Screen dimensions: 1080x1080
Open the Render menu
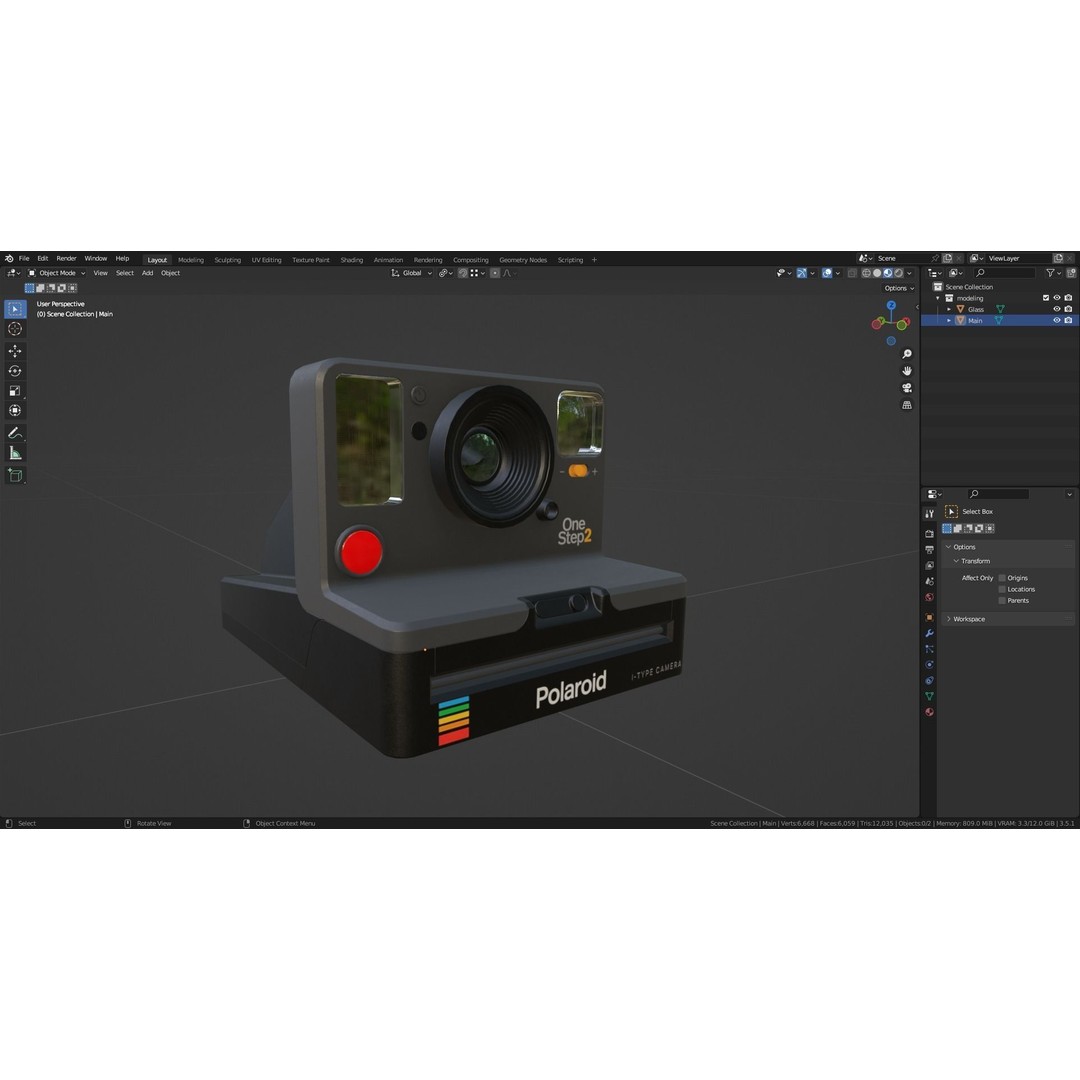click(66, 259)
